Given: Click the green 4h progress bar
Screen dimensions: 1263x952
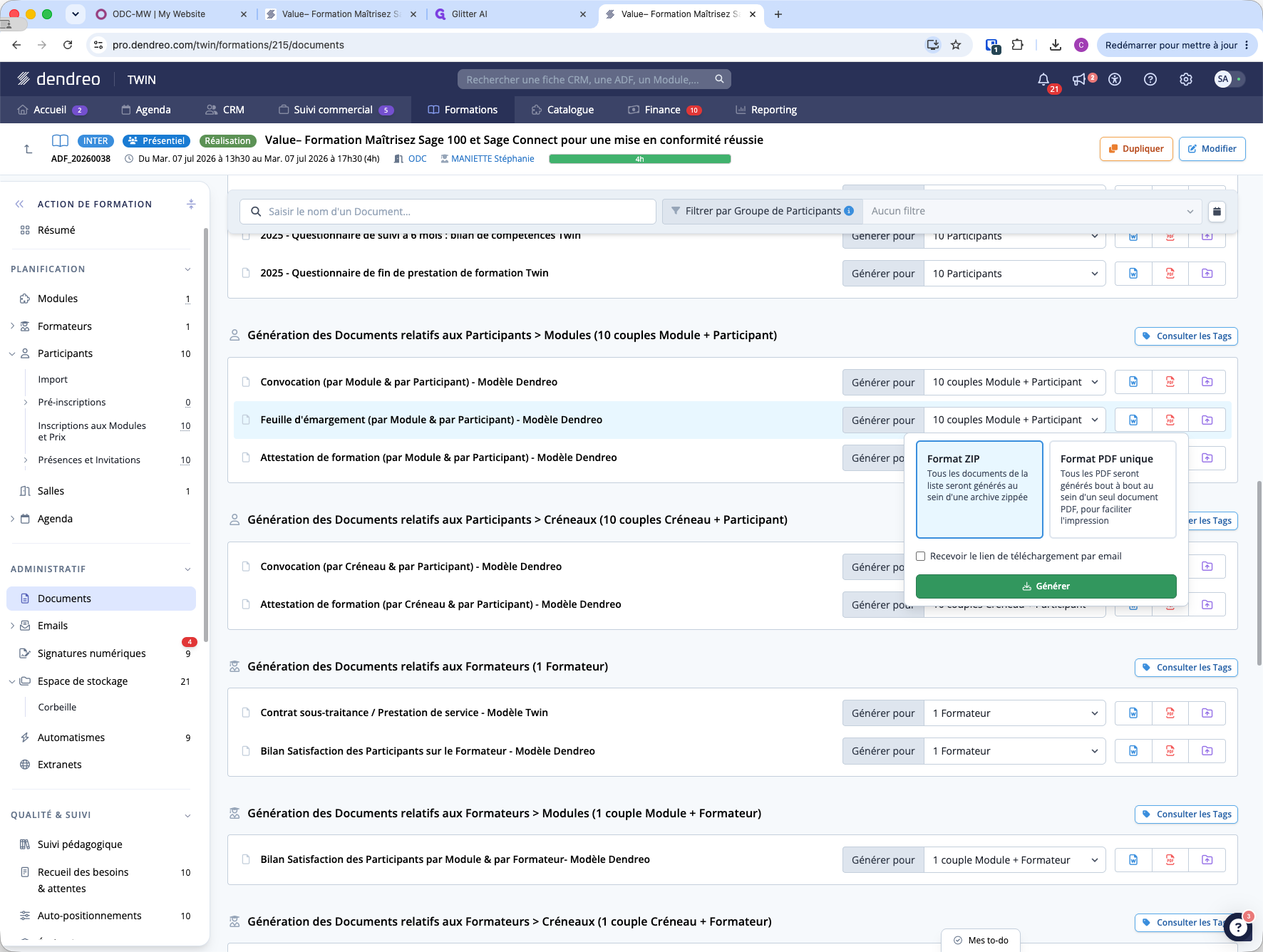Looking at the screenshot, I should (640, 159).
